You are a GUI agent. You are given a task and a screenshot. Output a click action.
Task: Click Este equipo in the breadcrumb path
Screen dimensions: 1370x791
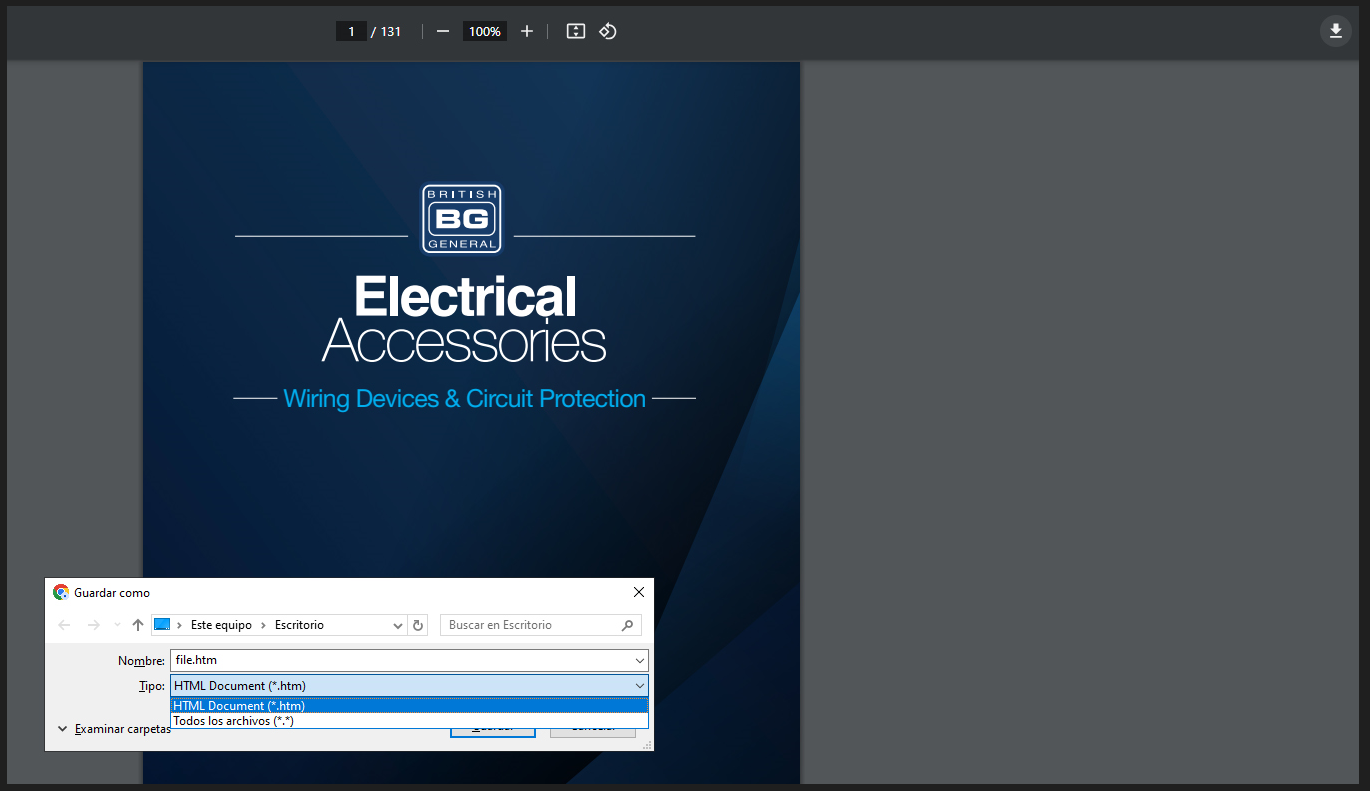221,625
